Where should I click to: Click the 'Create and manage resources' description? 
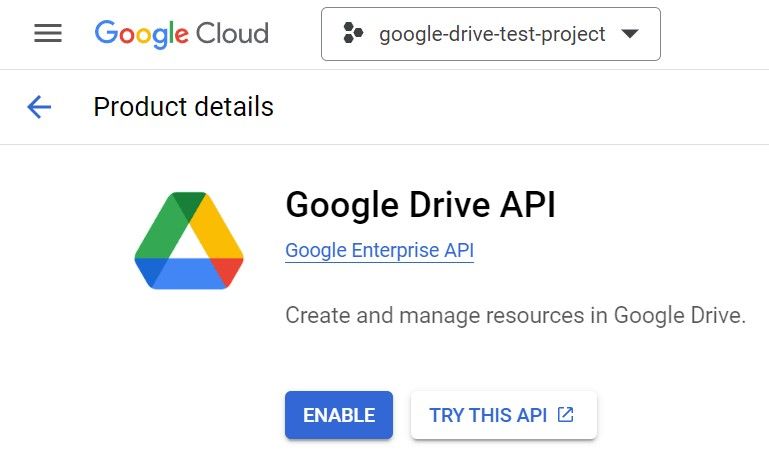(440, 316)
